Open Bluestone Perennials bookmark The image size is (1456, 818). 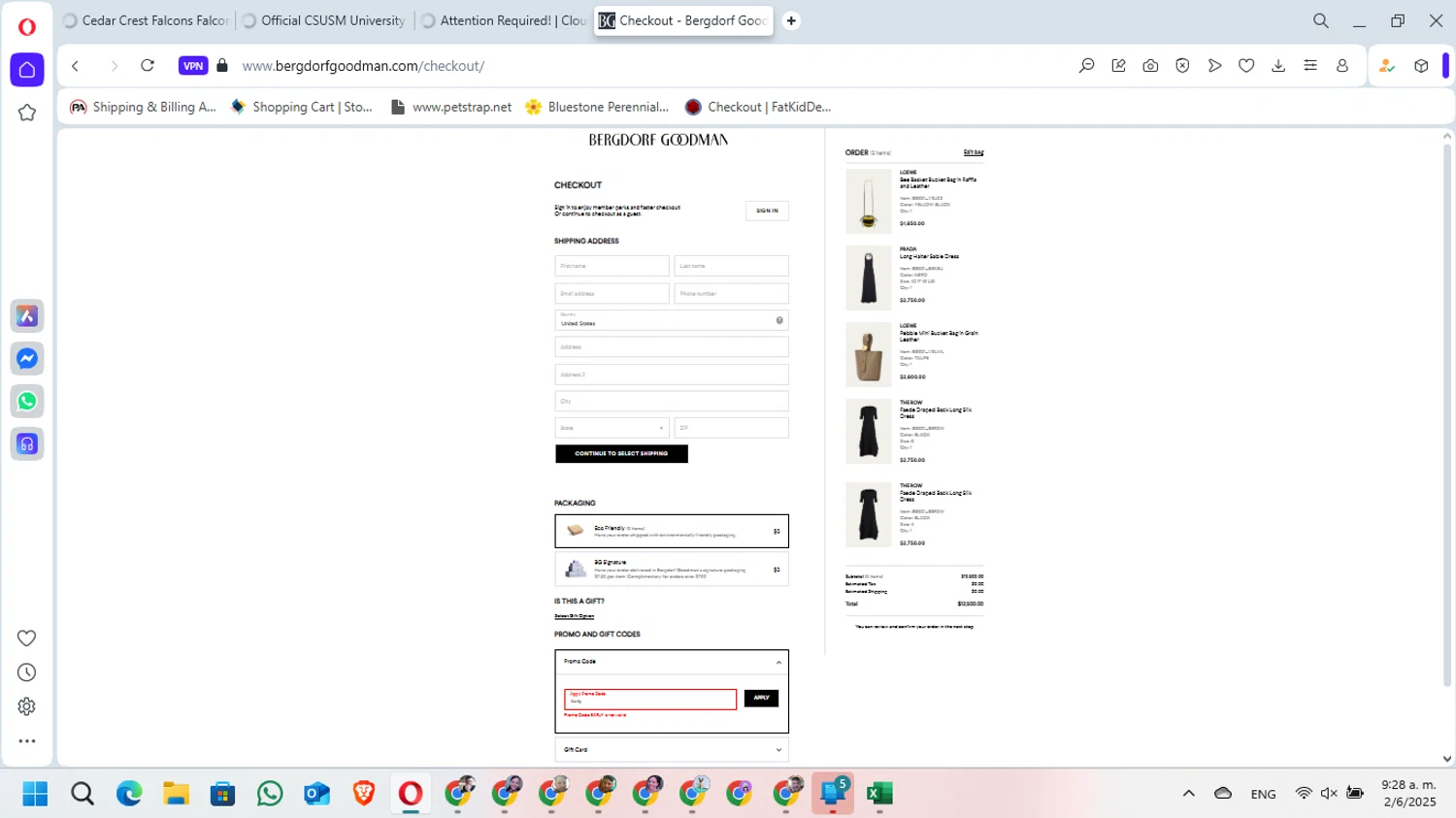point(597,107)
